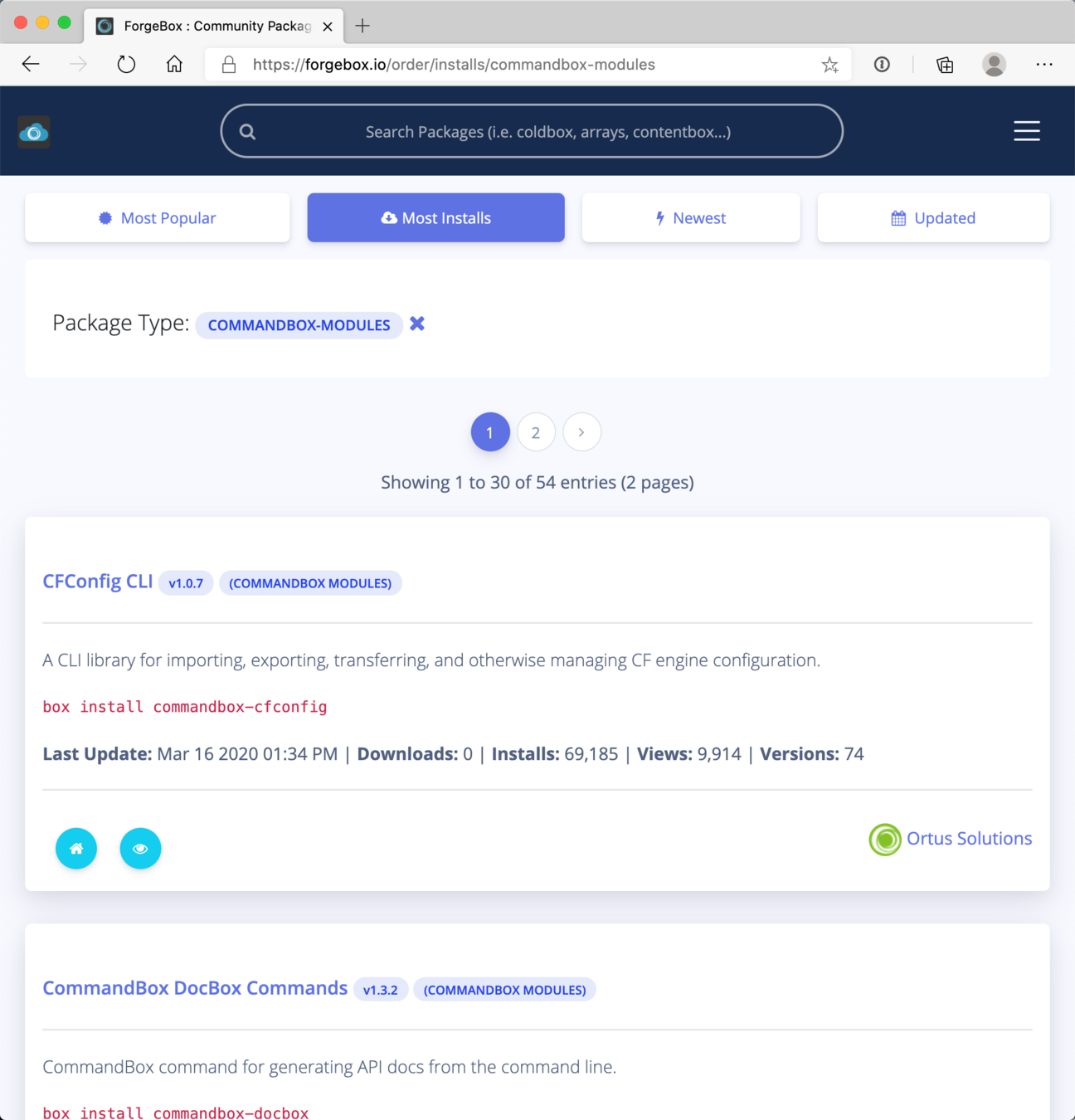Click the Ortus Solutions avatar logo
This screenshot has height=1120, width=1075.
point(885,840)
